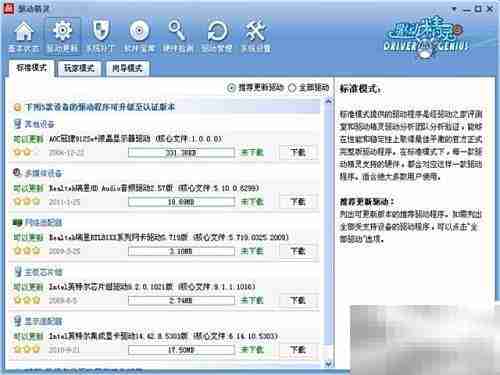Click the date 2009-5-25
This screenshot has height=375, width=500.
click(x=64, y=251)
